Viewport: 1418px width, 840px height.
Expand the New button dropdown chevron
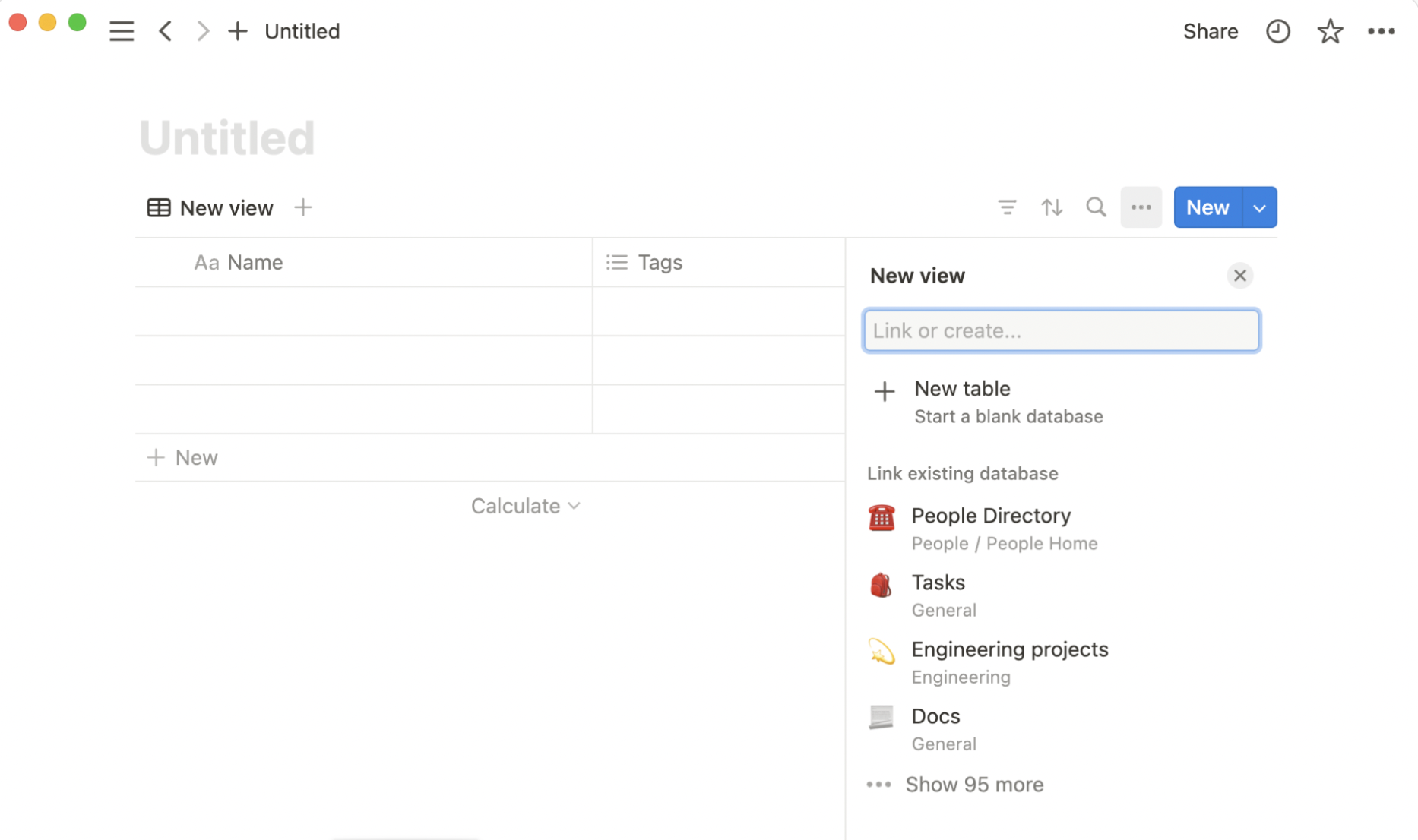pyautogui.click(x=1259, y=207)
